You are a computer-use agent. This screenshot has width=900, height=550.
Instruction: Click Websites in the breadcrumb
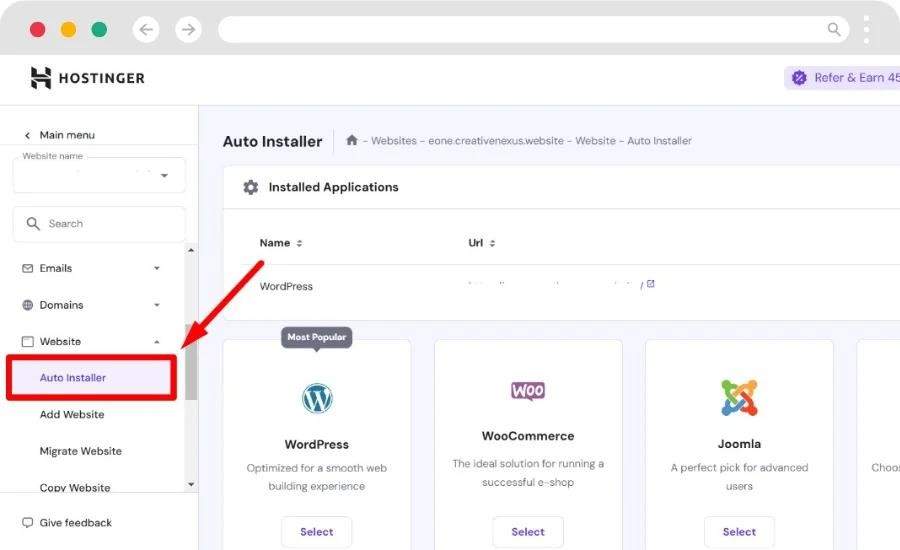[394, 141]
